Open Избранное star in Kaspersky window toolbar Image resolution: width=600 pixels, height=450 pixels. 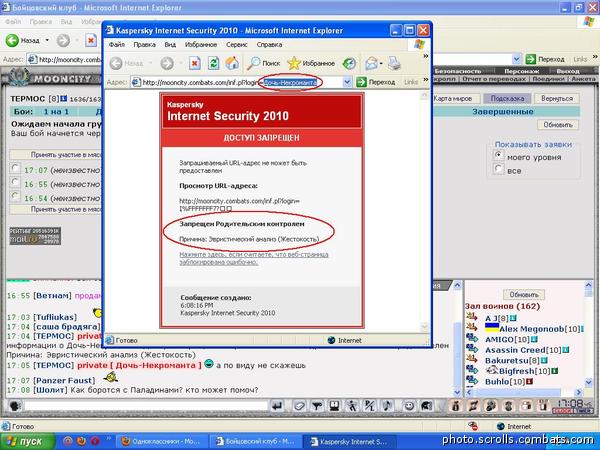(x=311, y=63)
